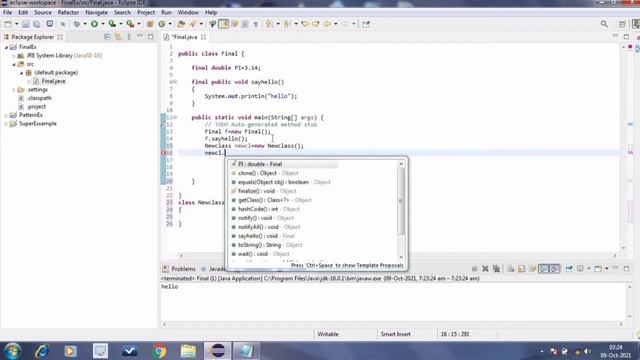Click the New file toolbar icon
This screenshot has width=640, height=360.
pos(8,24)
